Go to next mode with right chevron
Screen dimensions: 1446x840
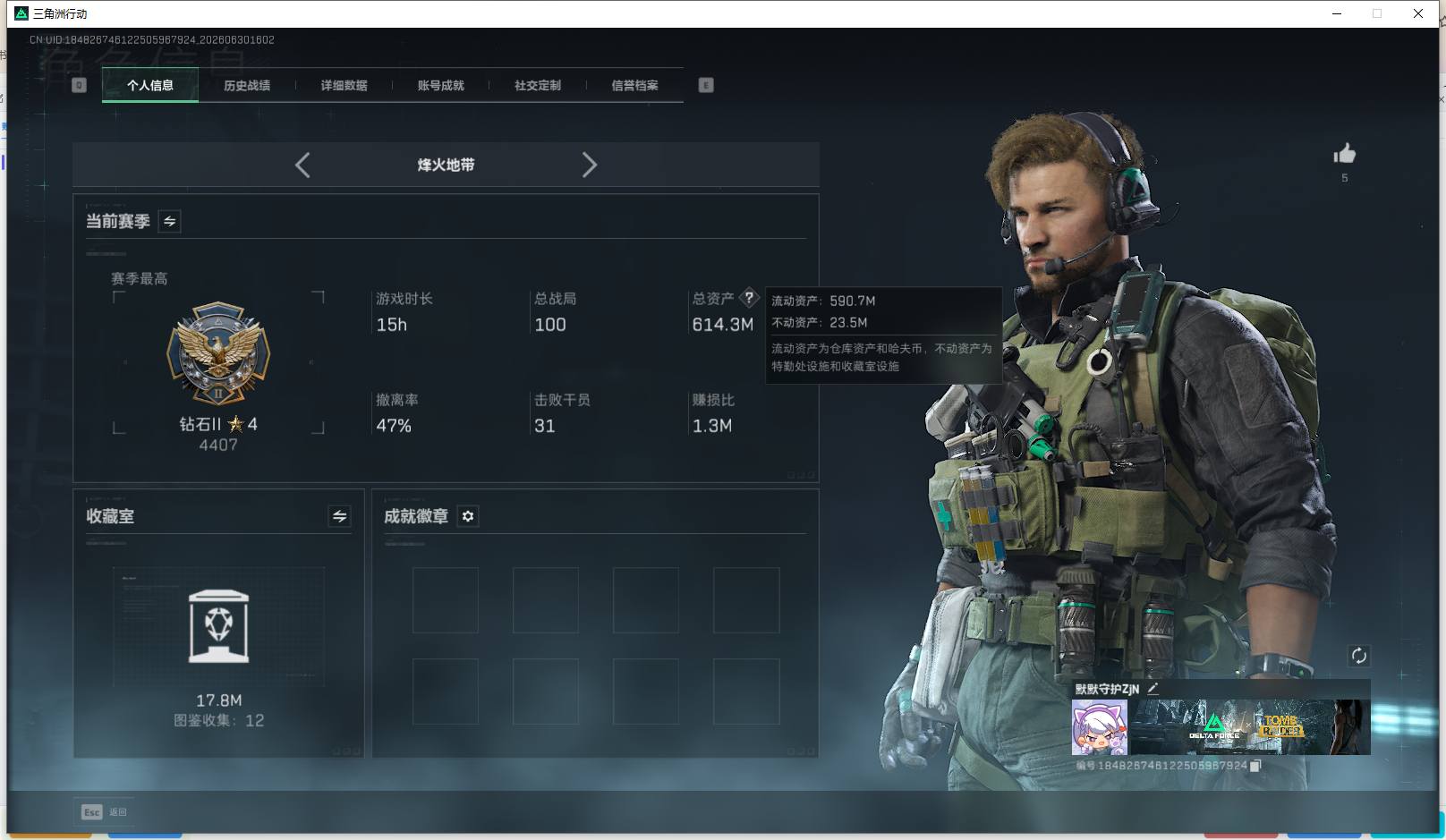tap(589, 165)
